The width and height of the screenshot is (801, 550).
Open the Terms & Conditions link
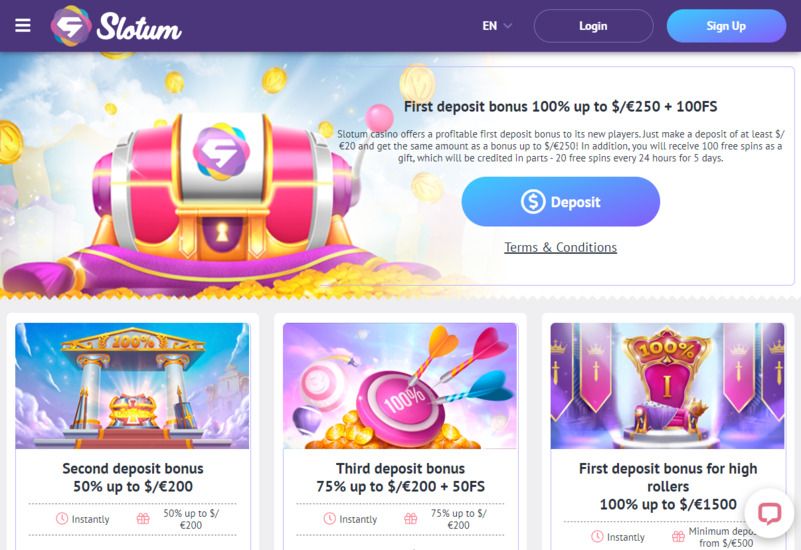pos(560,247)
